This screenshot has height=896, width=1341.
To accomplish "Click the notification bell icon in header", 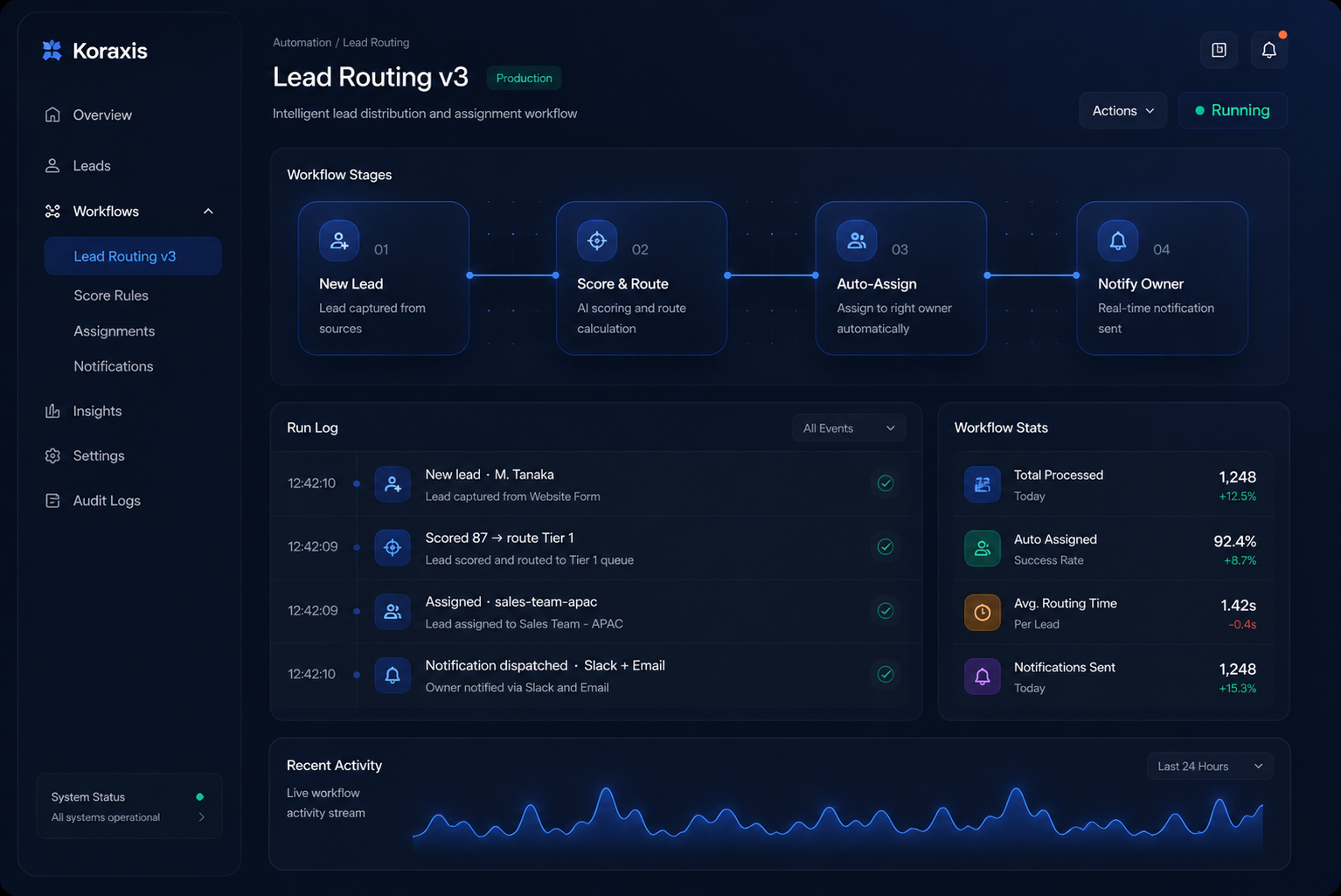I will [x=1268, y=51].
